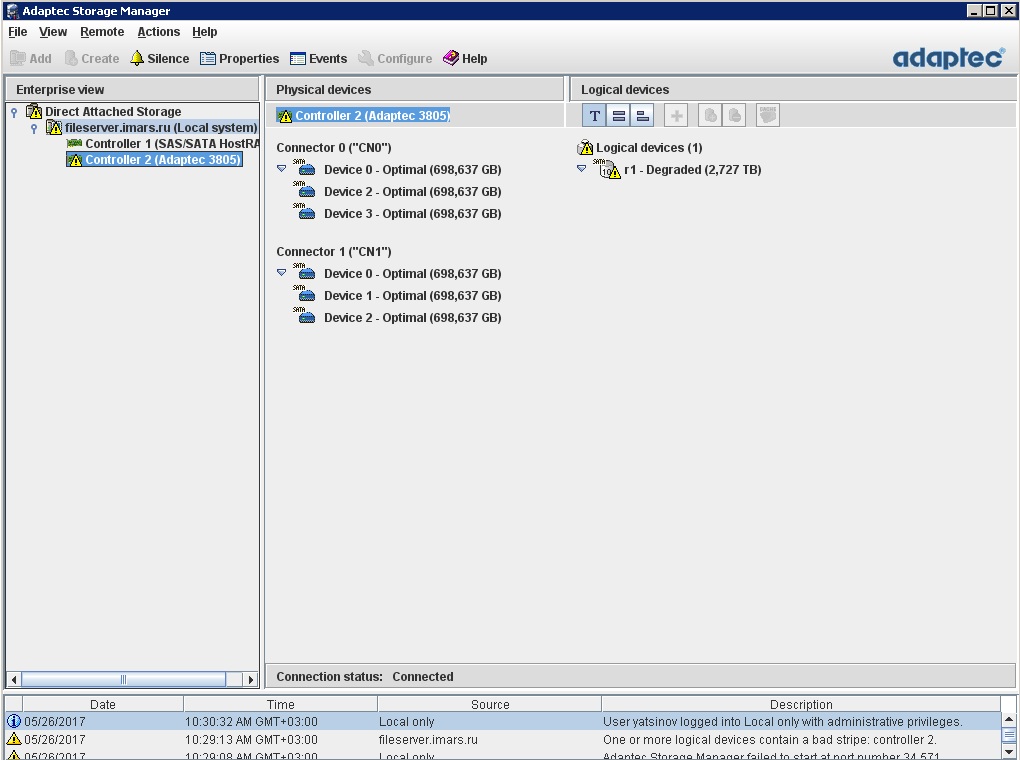
Task: Click the Direct Attached Storage warning icon
Action: [x=34, y=111]
